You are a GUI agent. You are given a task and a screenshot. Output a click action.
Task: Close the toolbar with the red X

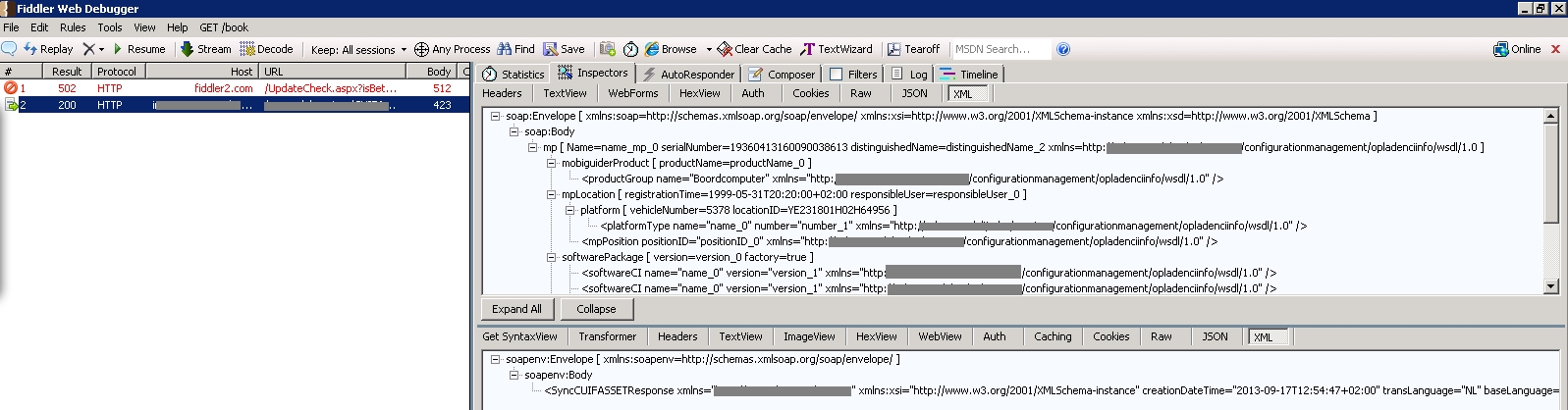pyautogui.click(x=1555, y=49)
